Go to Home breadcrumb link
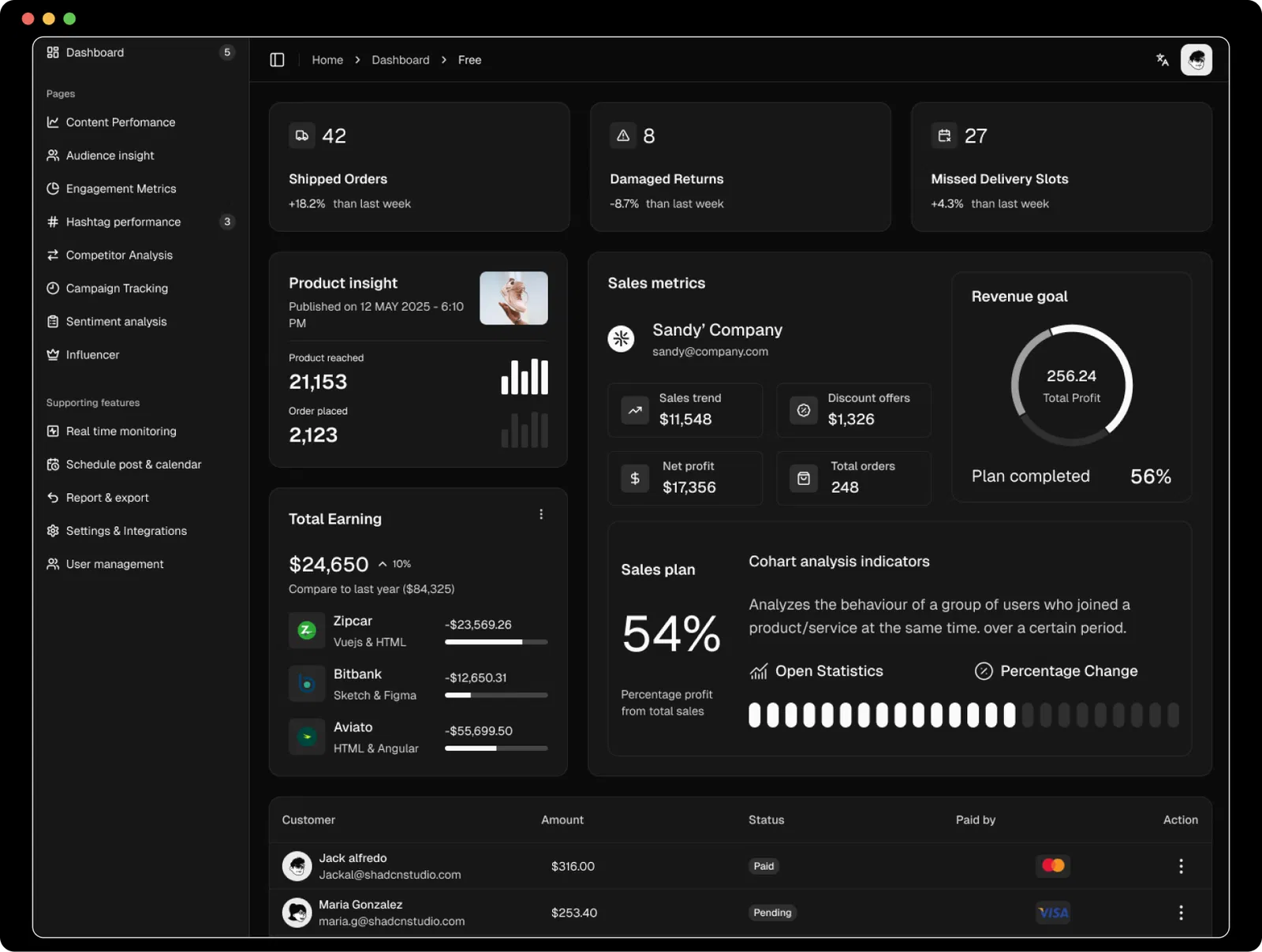Screen dimensions: 1262x952 pyautogui.click(x=327, y=60)
